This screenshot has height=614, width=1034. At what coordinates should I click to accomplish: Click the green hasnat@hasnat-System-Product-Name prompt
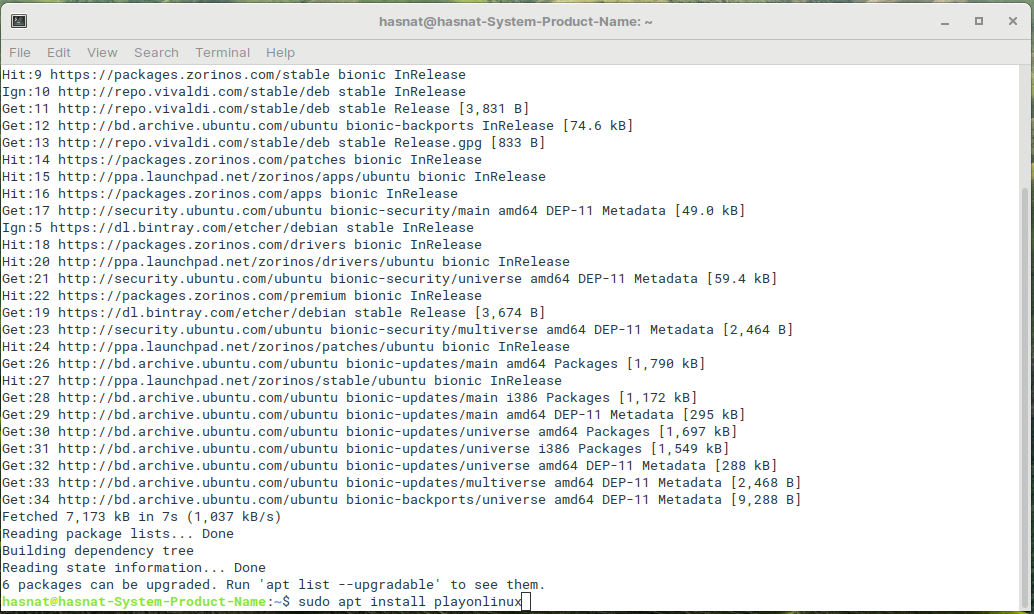click(134, 601)
